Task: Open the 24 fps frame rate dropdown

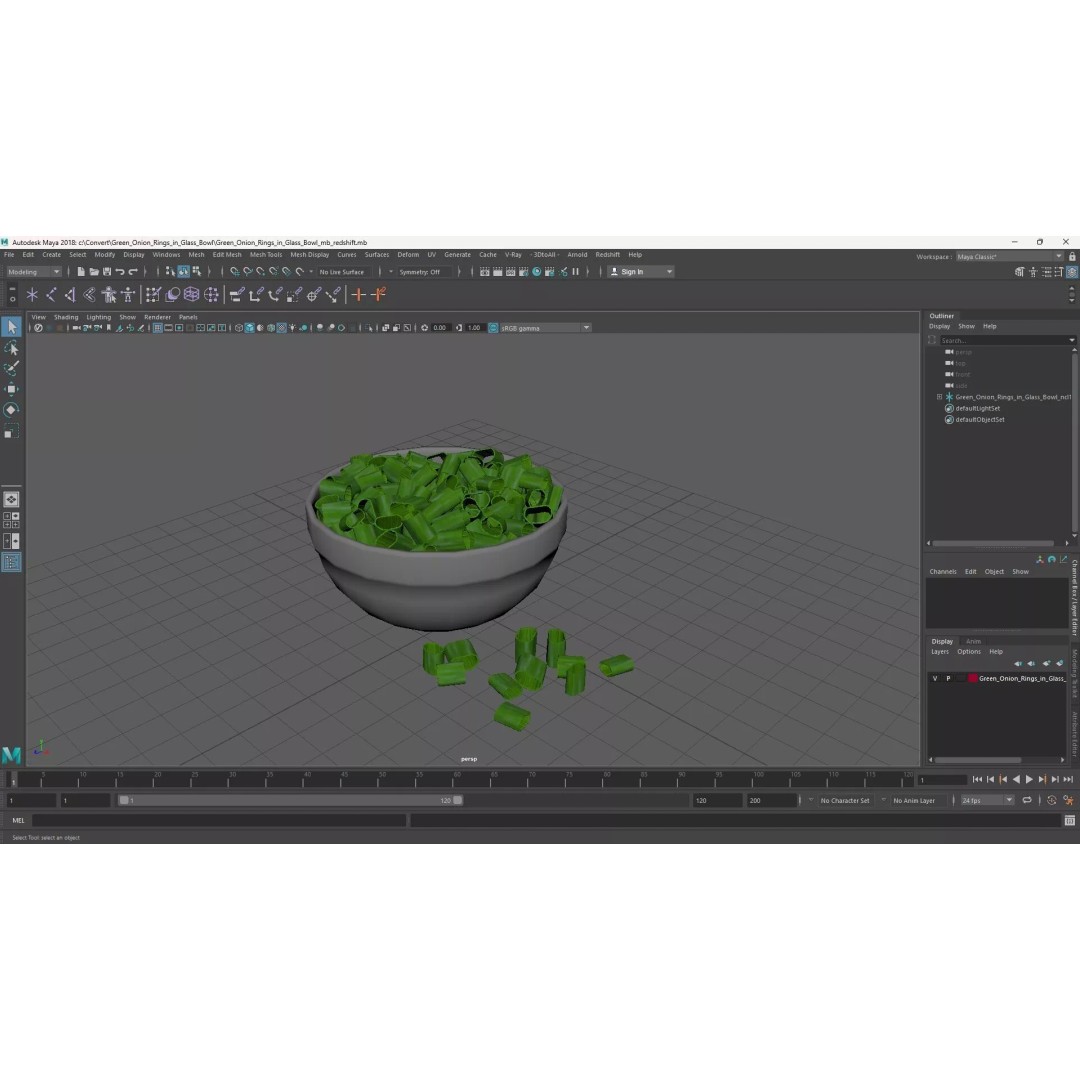Action: [987, 800]
